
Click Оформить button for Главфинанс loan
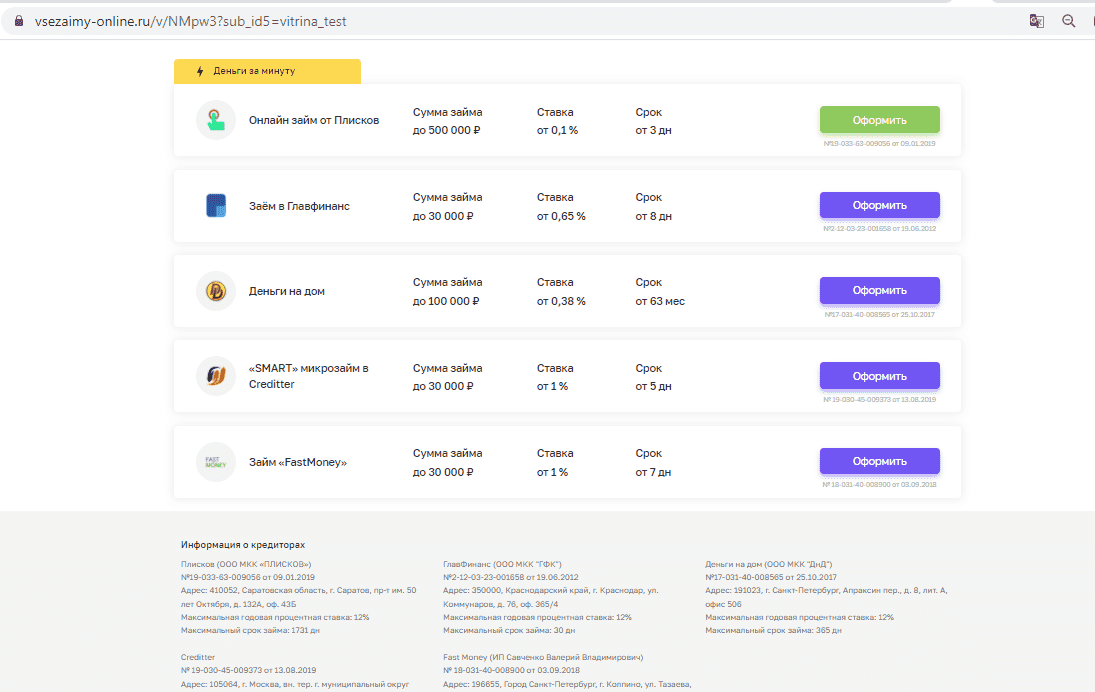tap(879, 205)
